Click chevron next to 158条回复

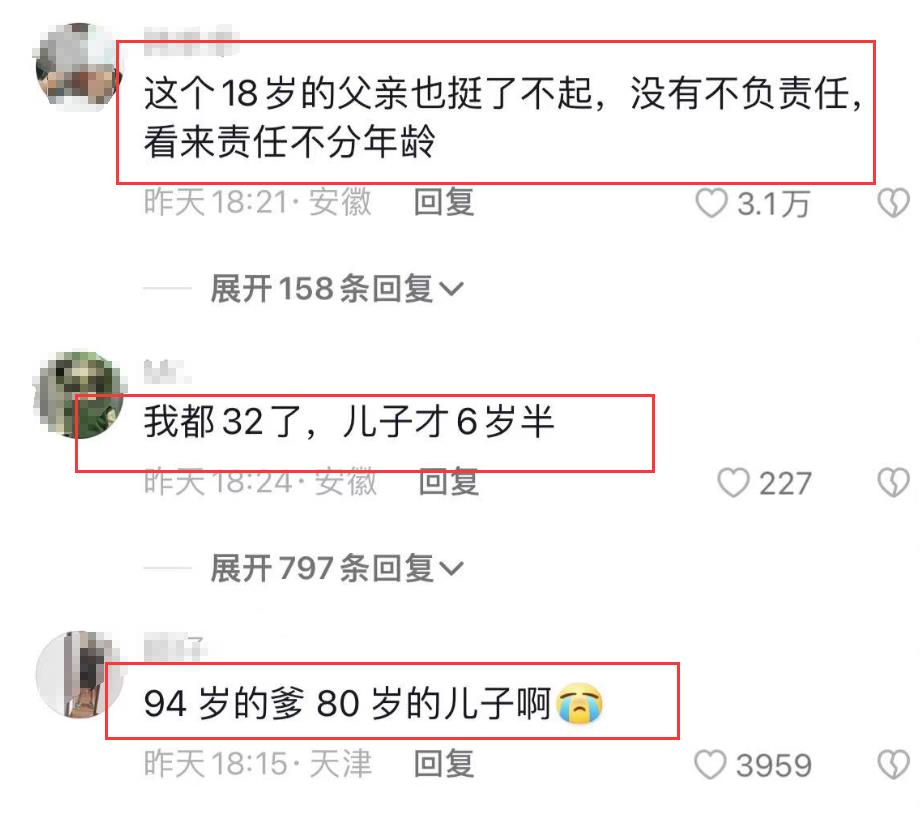451,289
